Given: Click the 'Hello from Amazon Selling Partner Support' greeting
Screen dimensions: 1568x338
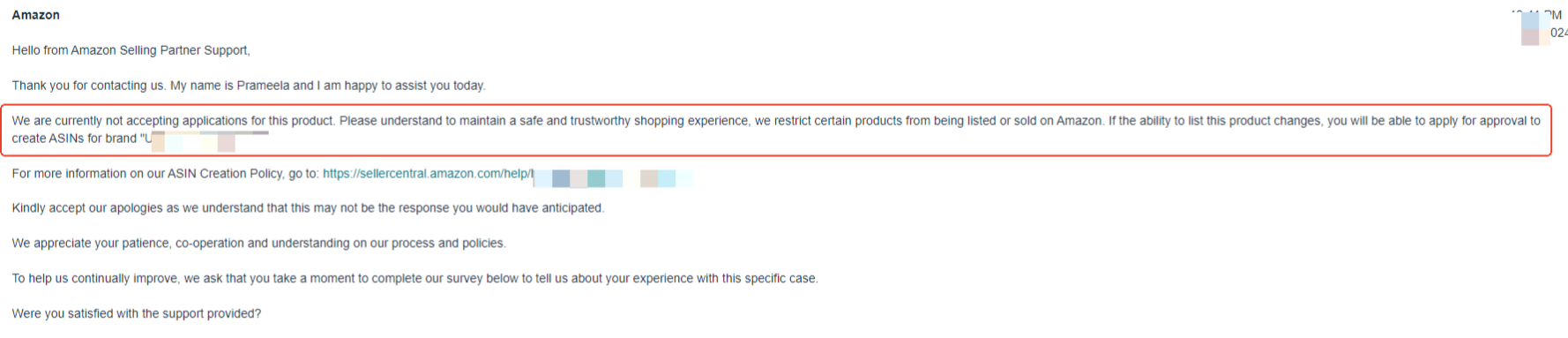Looking at the screenshot, I should [x=131, y=50].
